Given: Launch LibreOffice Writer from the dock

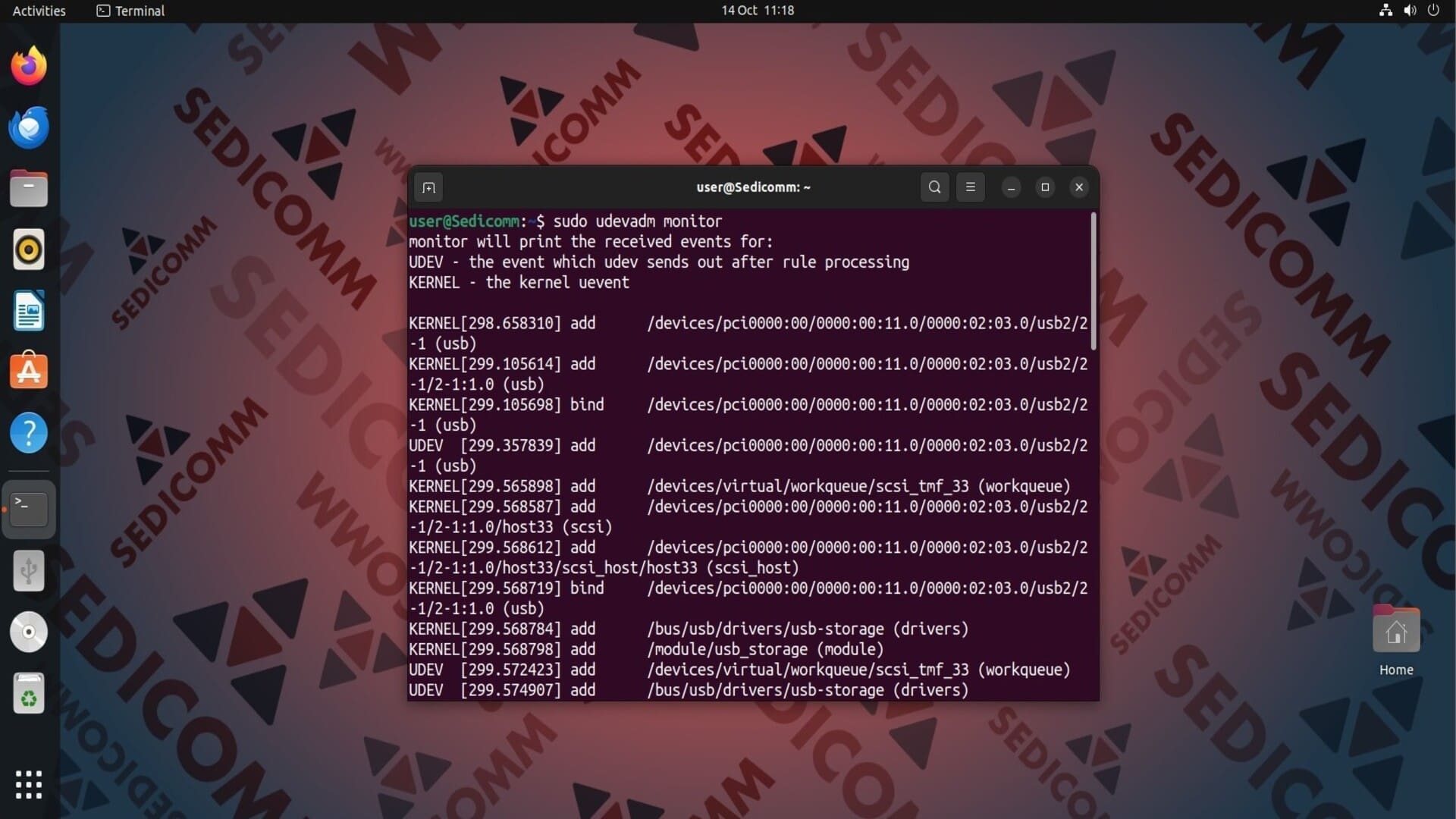Looking at the screenshot, I should click(29, 311).
